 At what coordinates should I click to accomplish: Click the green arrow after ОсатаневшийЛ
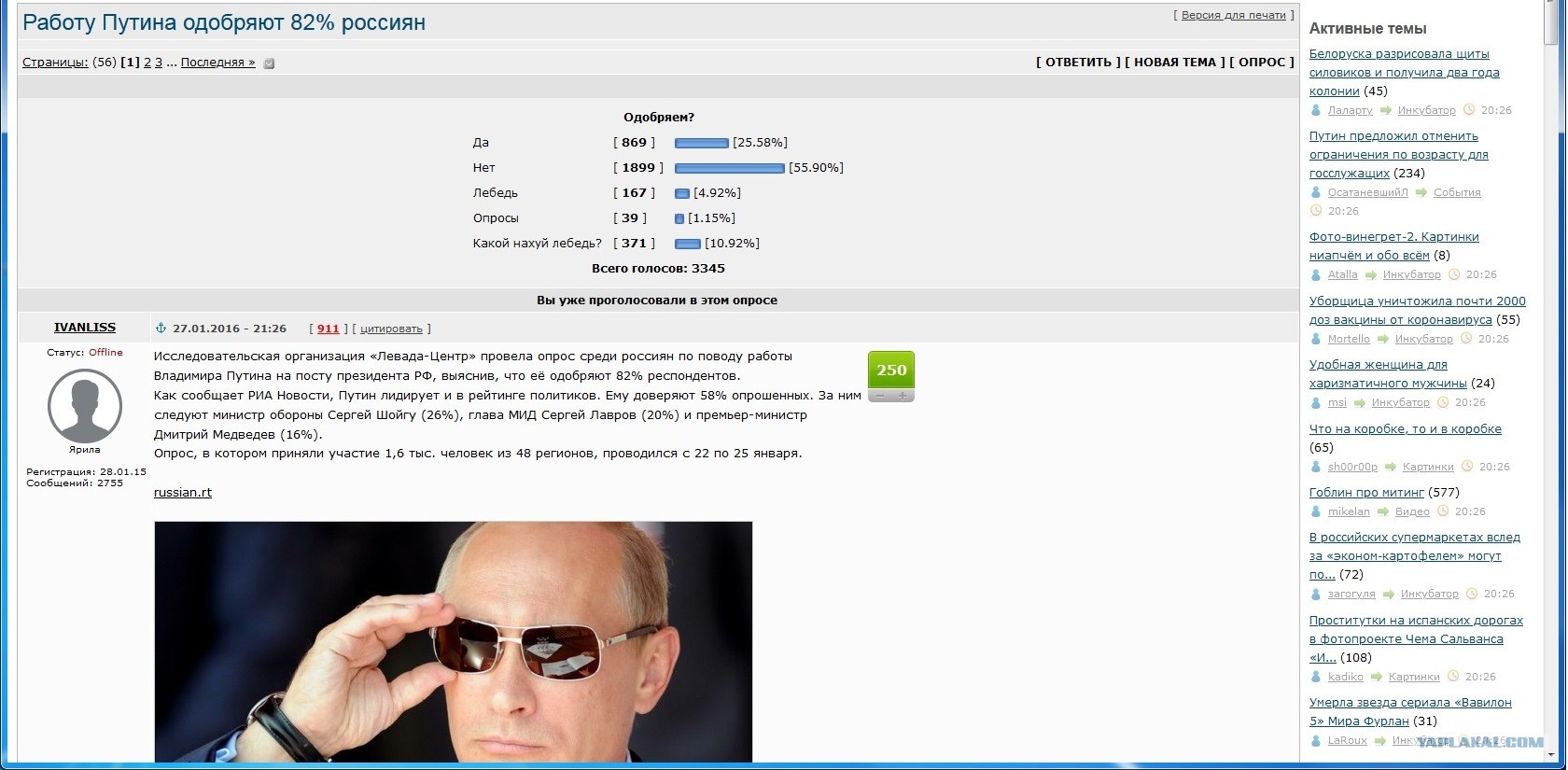click(x=1421, y=192)
